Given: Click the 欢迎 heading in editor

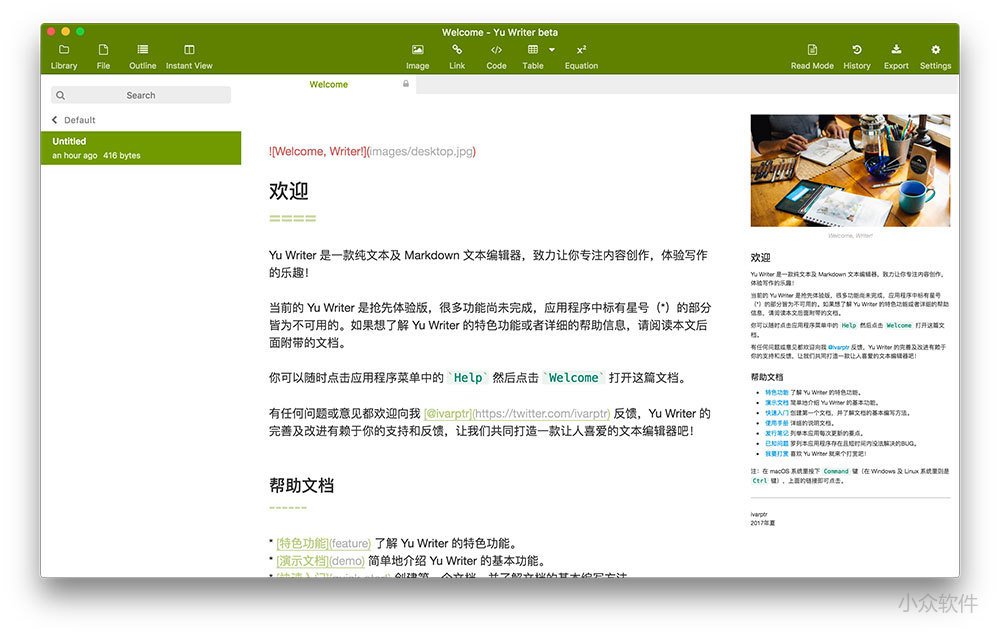Looking at the screenshot, I should [x=288, y=191].
